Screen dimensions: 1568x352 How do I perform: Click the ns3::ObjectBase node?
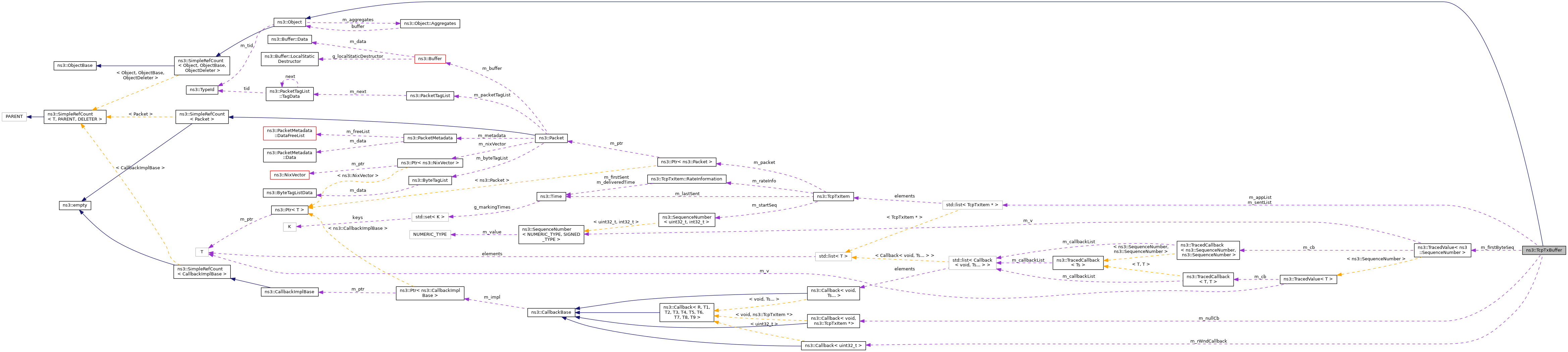75,66
